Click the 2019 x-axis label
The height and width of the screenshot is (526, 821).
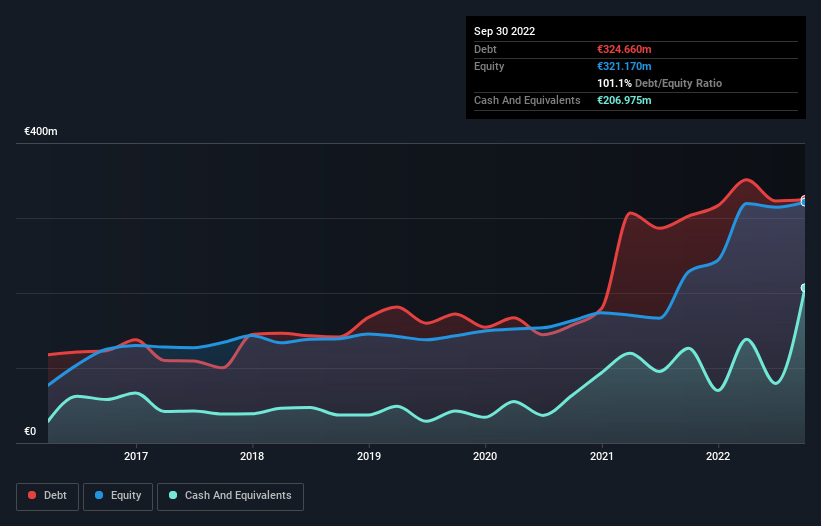369,456
